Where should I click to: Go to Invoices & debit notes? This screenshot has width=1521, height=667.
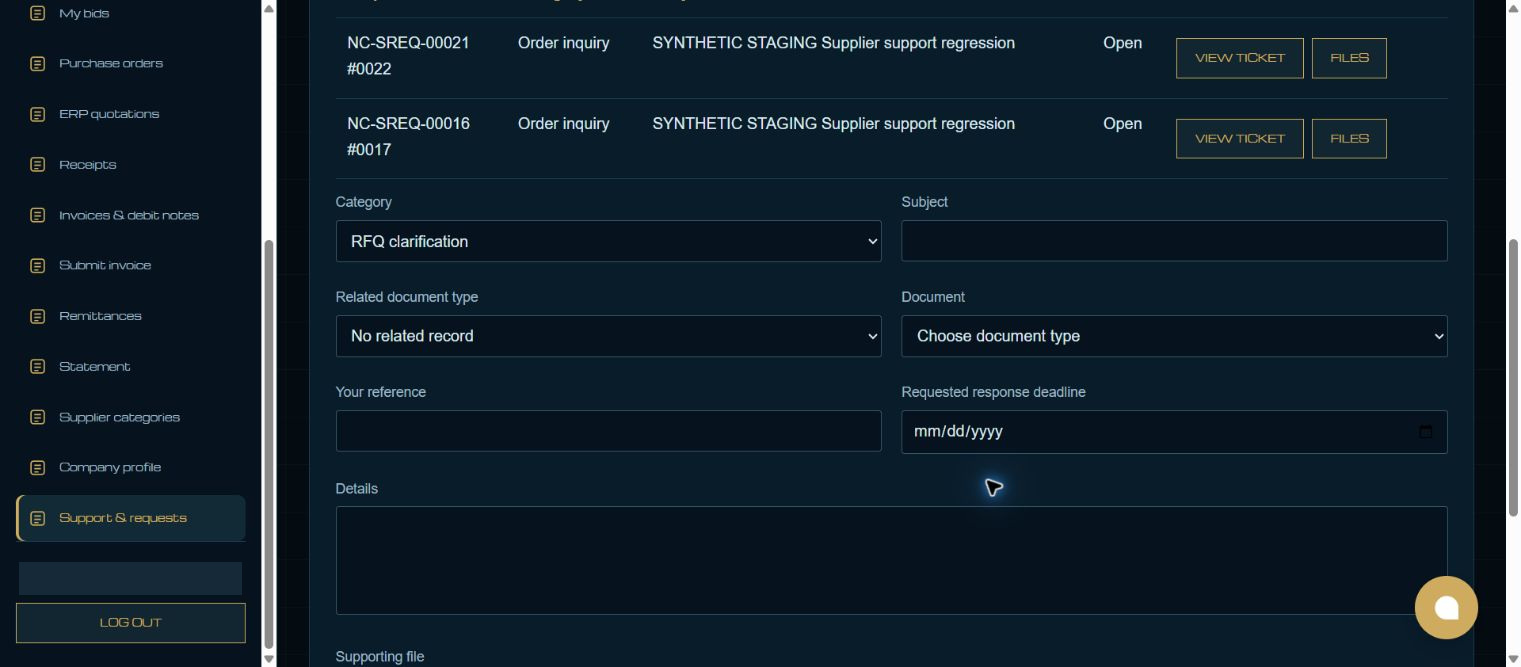click(x=131, y=215)
